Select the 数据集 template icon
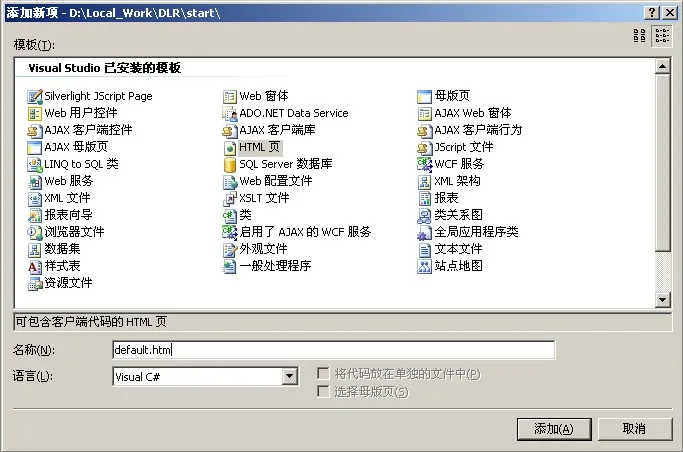The height and width of the screenshot is (452, 683). pyautogui.click(x=34, y=249)
